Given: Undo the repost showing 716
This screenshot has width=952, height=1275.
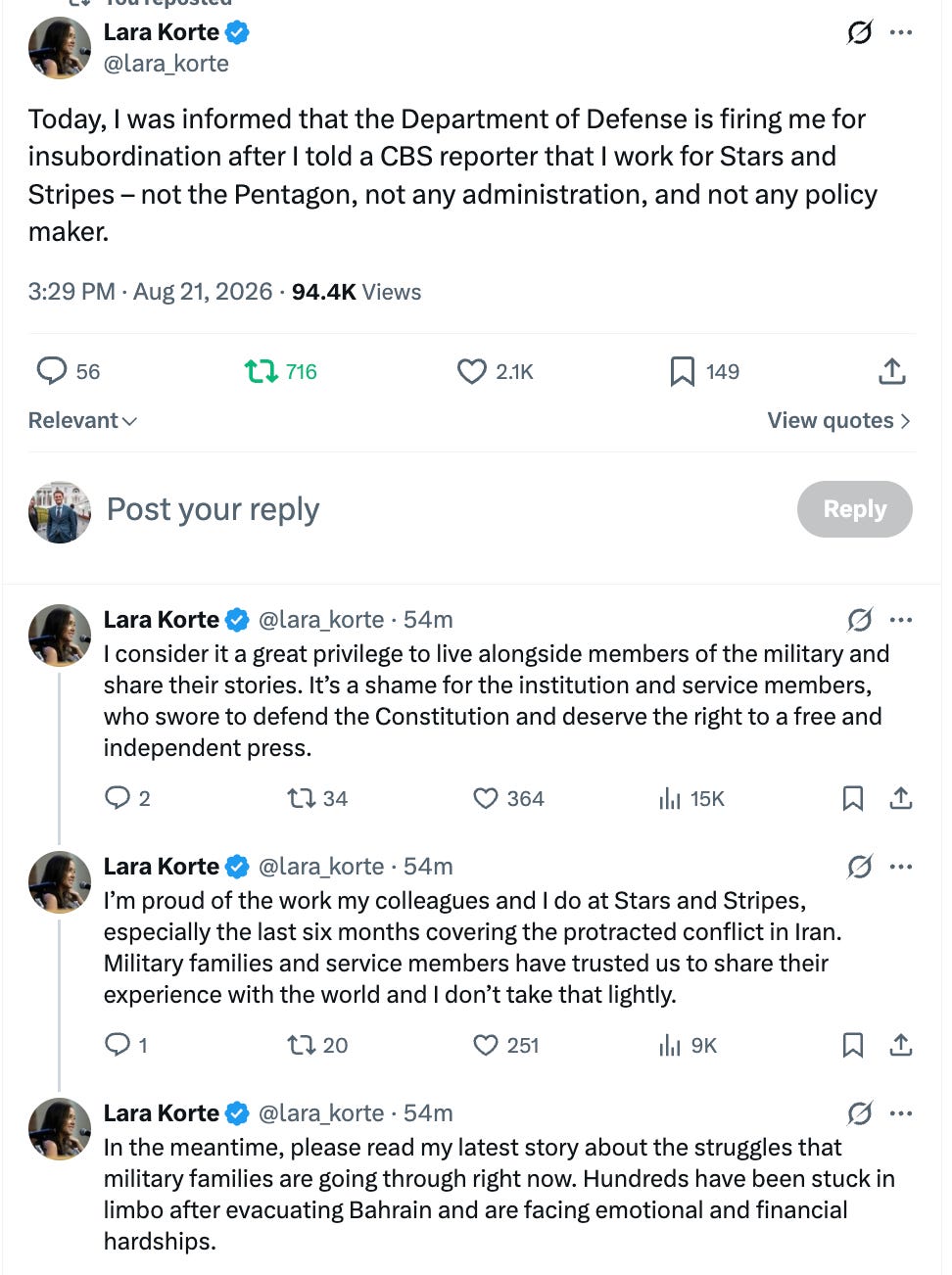Looking at the screenshot, I should click(281, 371).
